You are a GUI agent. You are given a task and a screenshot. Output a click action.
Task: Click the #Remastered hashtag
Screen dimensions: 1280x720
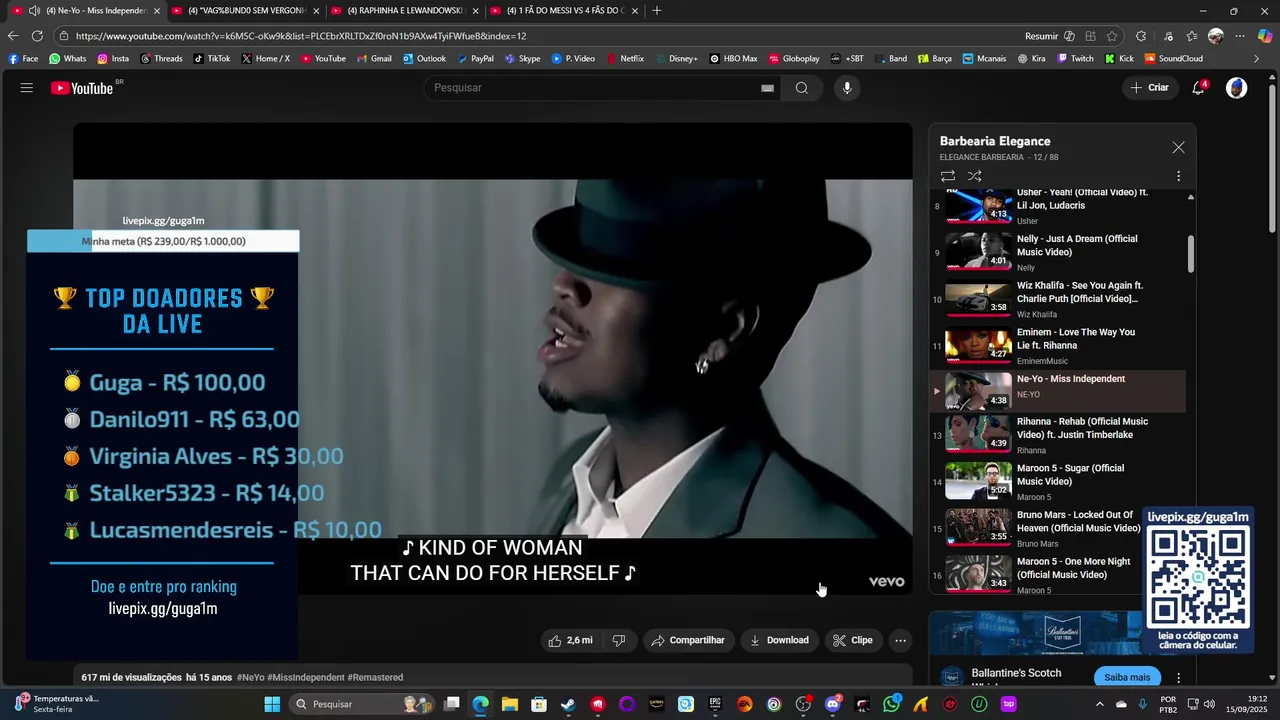tap(375, 677)
